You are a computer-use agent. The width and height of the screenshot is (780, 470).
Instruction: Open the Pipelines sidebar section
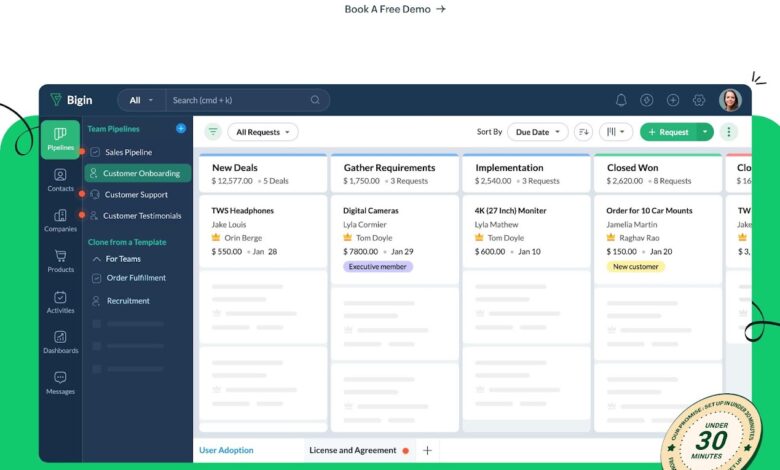pyautogui.click(x=60, y=139)
